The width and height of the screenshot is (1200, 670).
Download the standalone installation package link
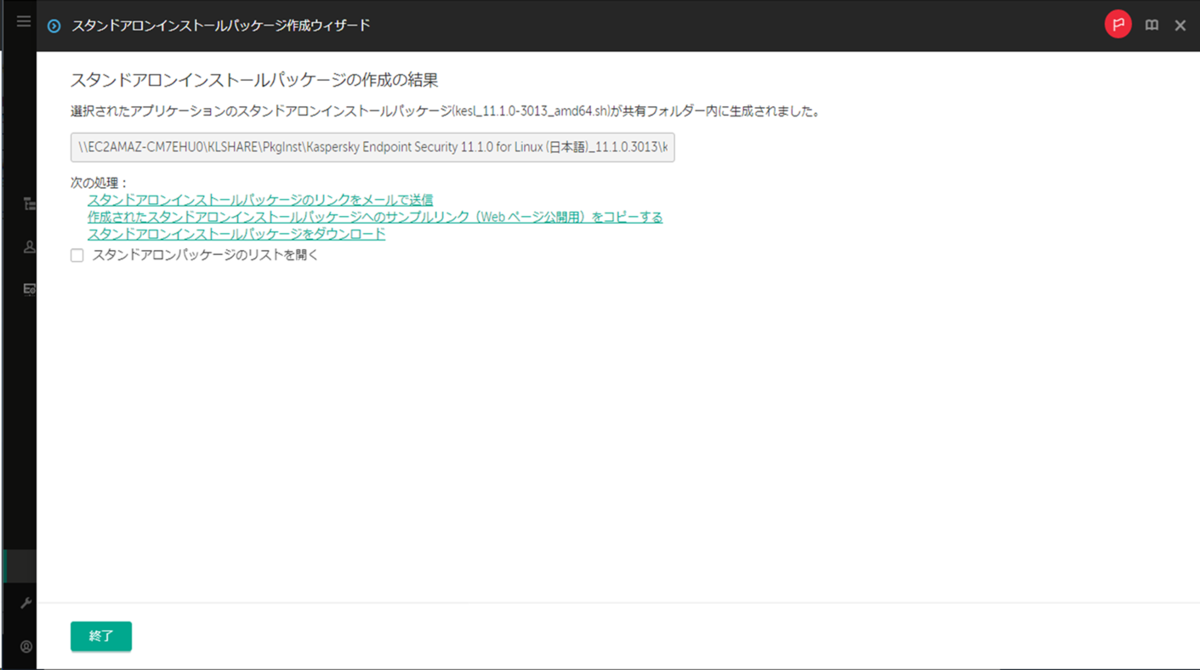point(236,234)
